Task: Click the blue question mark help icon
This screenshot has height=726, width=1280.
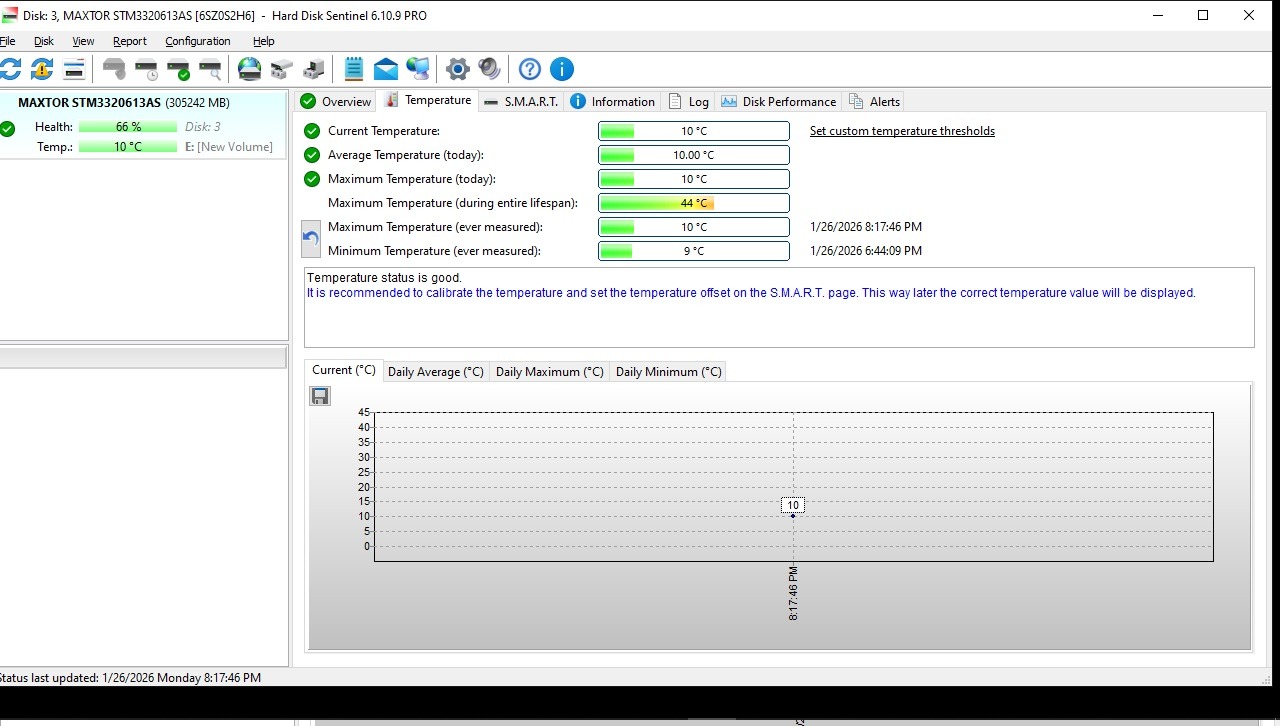Action: tap(530, 69)
